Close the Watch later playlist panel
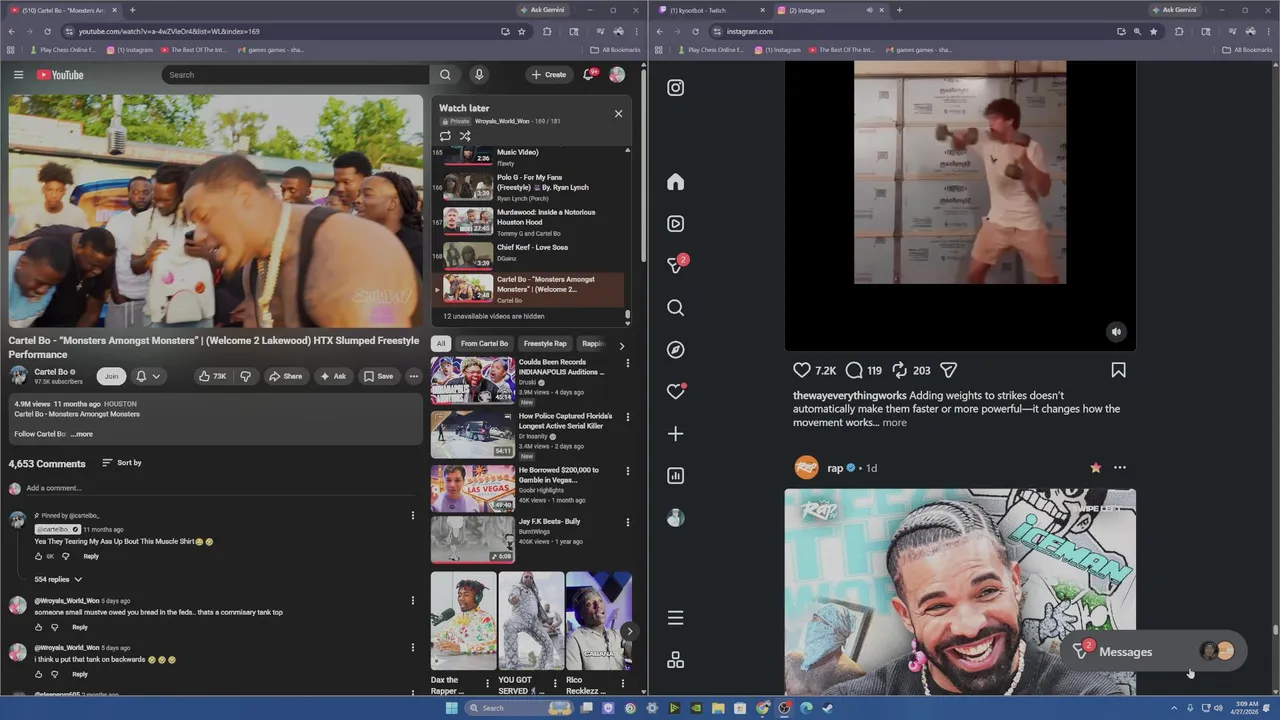 tap(618, 113)
